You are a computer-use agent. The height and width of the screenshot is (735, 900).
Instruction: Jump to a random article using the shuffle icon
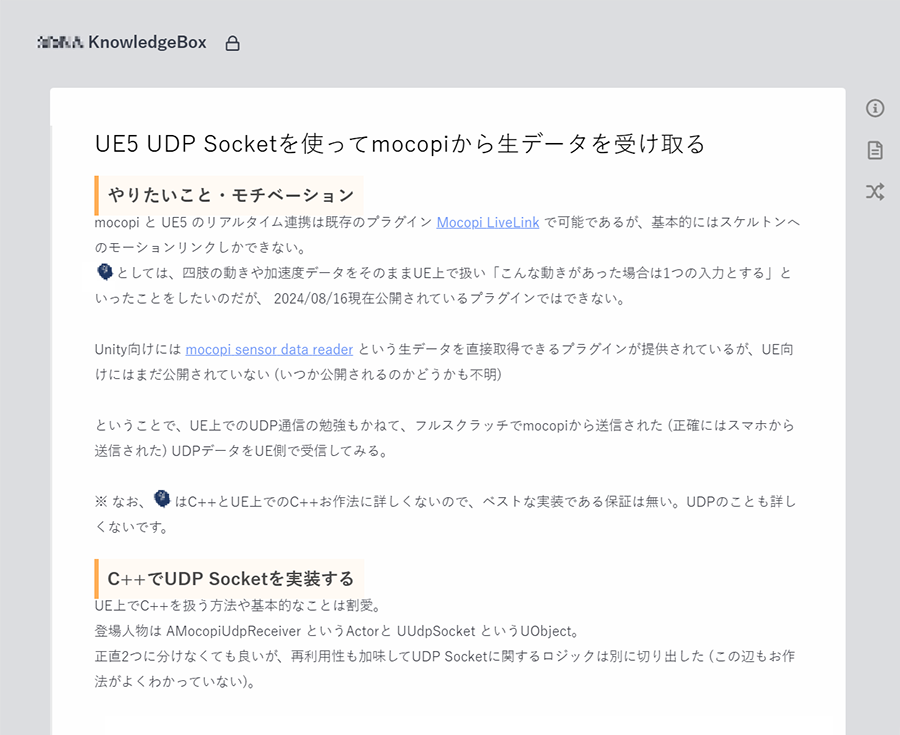[875, 190]
